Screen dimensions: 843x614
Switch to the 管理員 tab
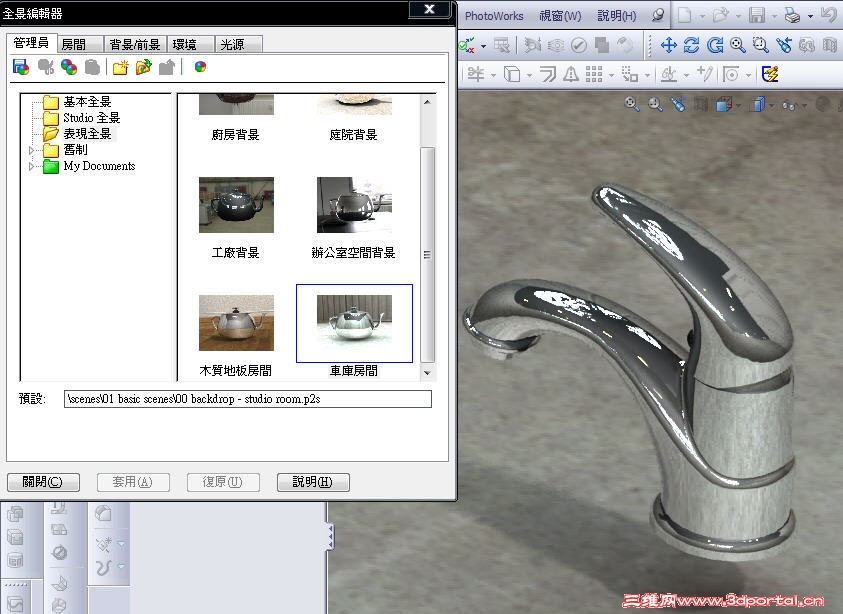[31, 42]
